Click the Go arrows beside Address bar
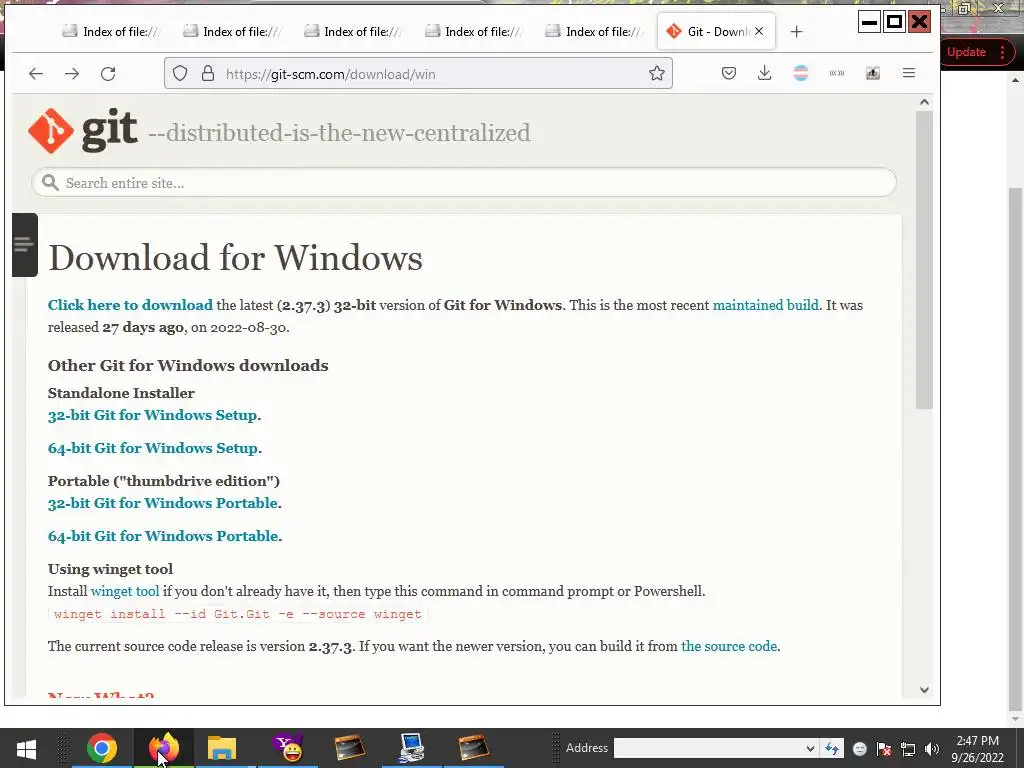 click(x=832, y=748)
